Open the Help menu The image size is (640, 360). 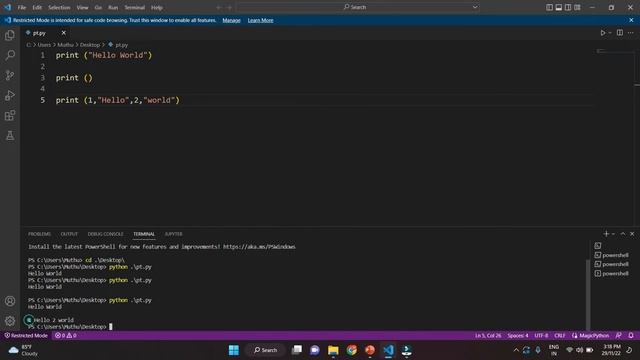coord(157,7)
